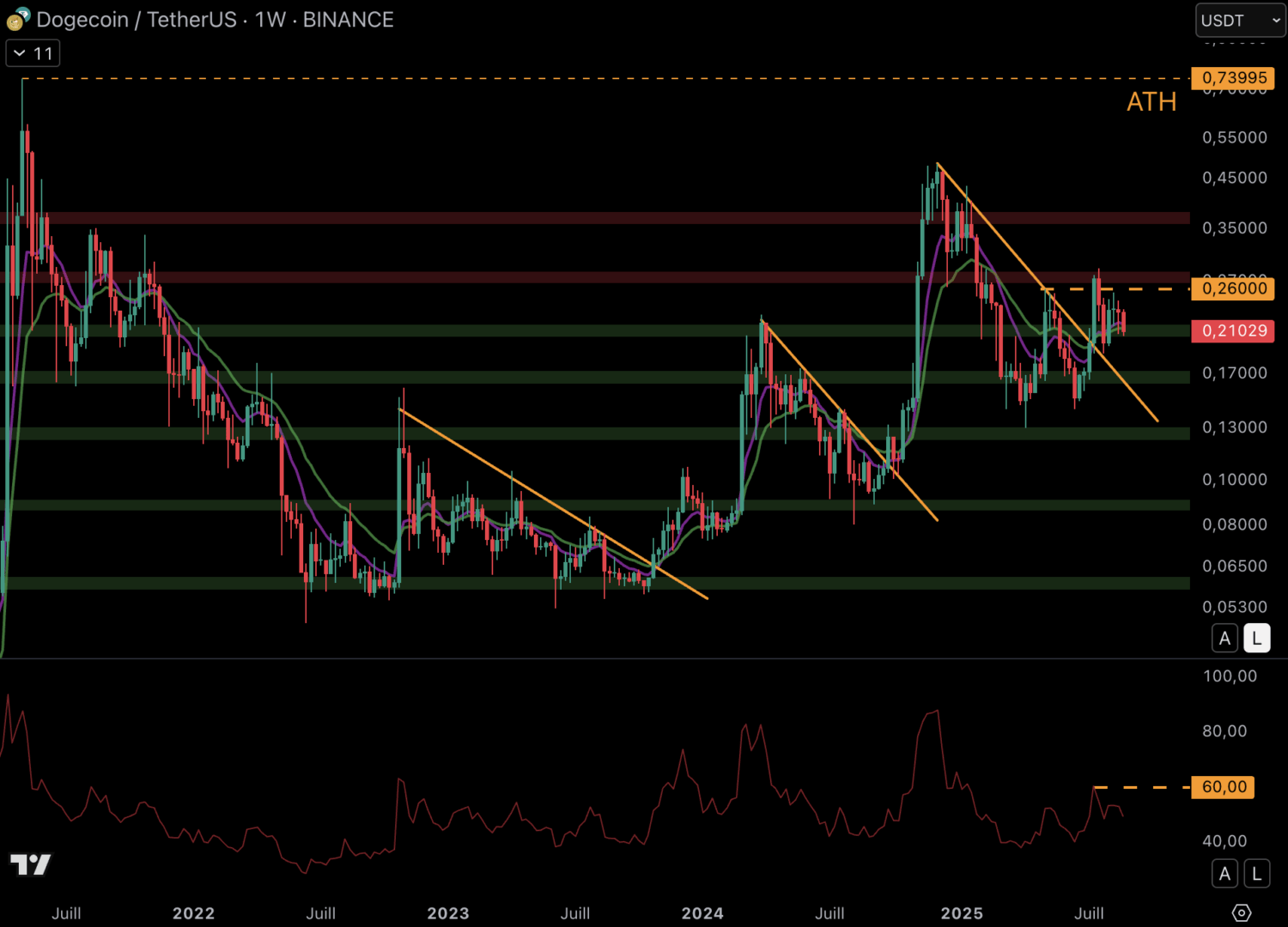
Task: Click the 100,00 RSI axis label
Action: pyautogui.click(x=1230, y=676)
